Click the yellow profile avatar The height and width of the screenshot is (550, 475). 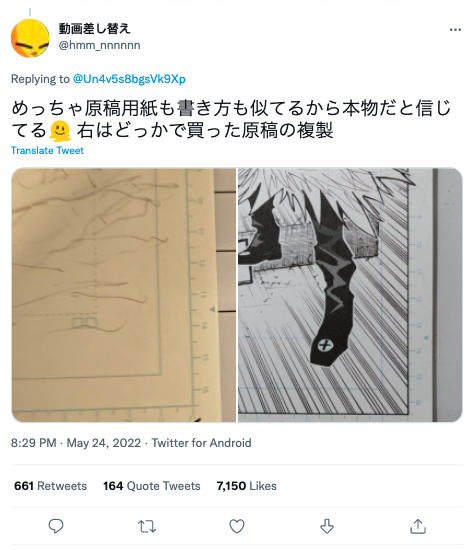pos(30,38)
